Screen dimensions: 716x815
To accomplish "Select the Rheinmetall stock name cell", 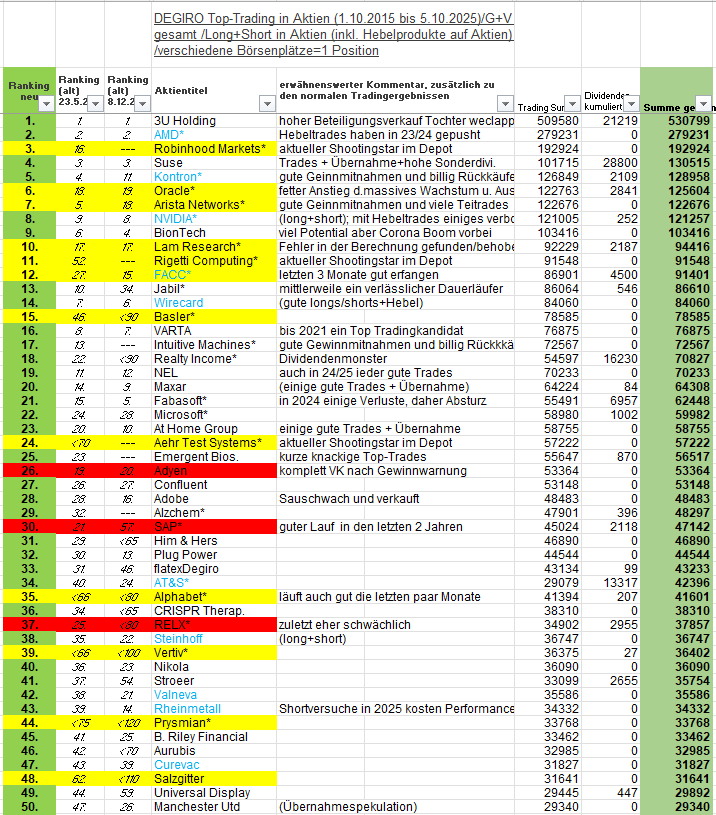I will pyautogui.click(x=188, y=709).
